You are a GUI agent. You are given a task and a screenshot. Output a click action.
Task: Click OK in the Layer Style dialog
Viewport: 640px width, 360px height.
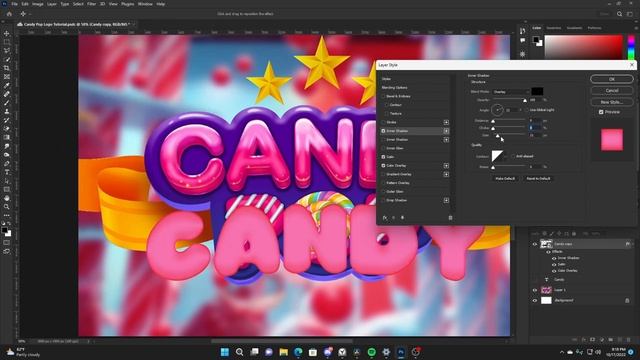pyautogui.click(x=612, y=79)
